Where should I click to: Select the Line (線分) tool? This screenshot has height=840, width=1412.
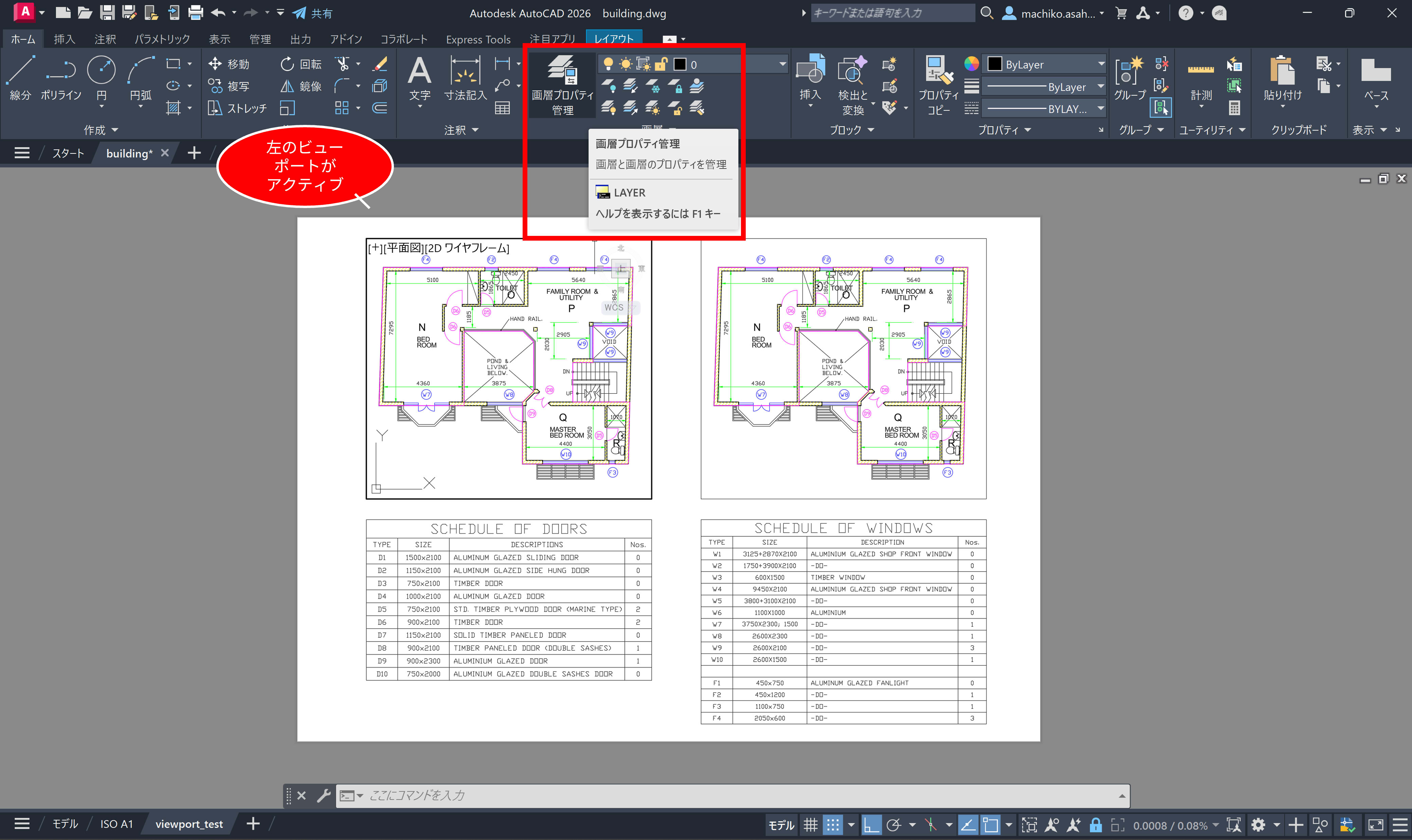20,71
